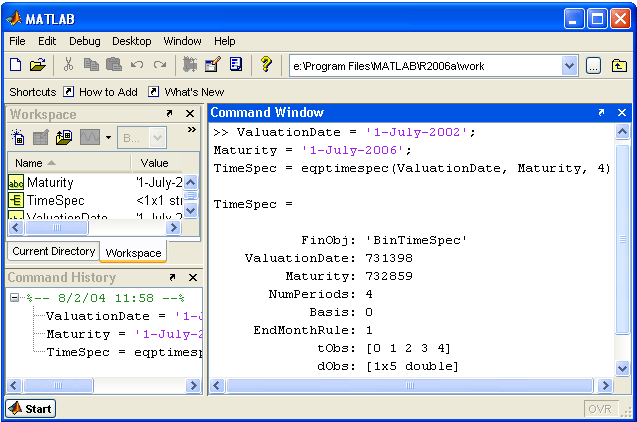637x422 pixels.
Task: Click the What's New shortcut
Action: [x=186, y=92]
